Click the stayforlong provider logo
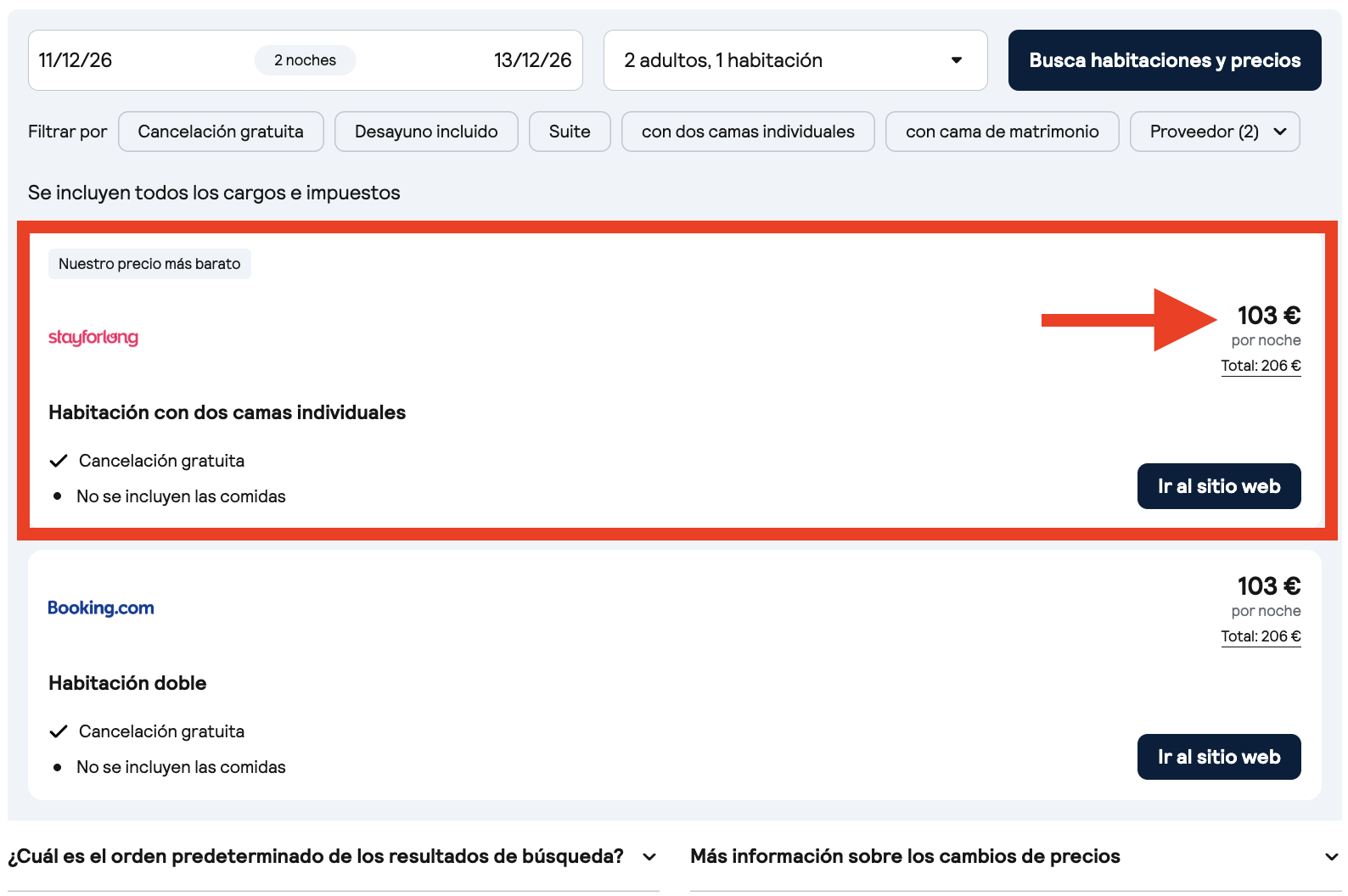Screen dimensions: 1348x896 click(93, 338)
